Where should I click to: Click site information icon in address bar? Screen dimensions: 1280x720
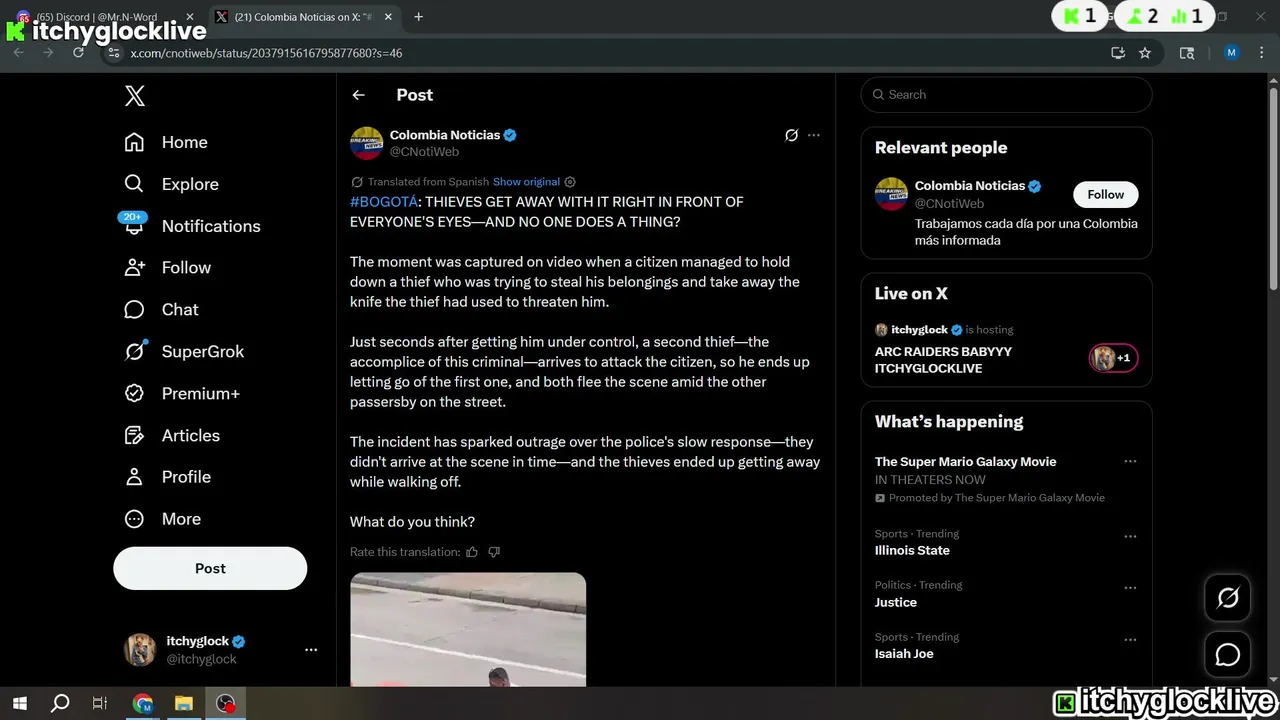click(114, 53)
